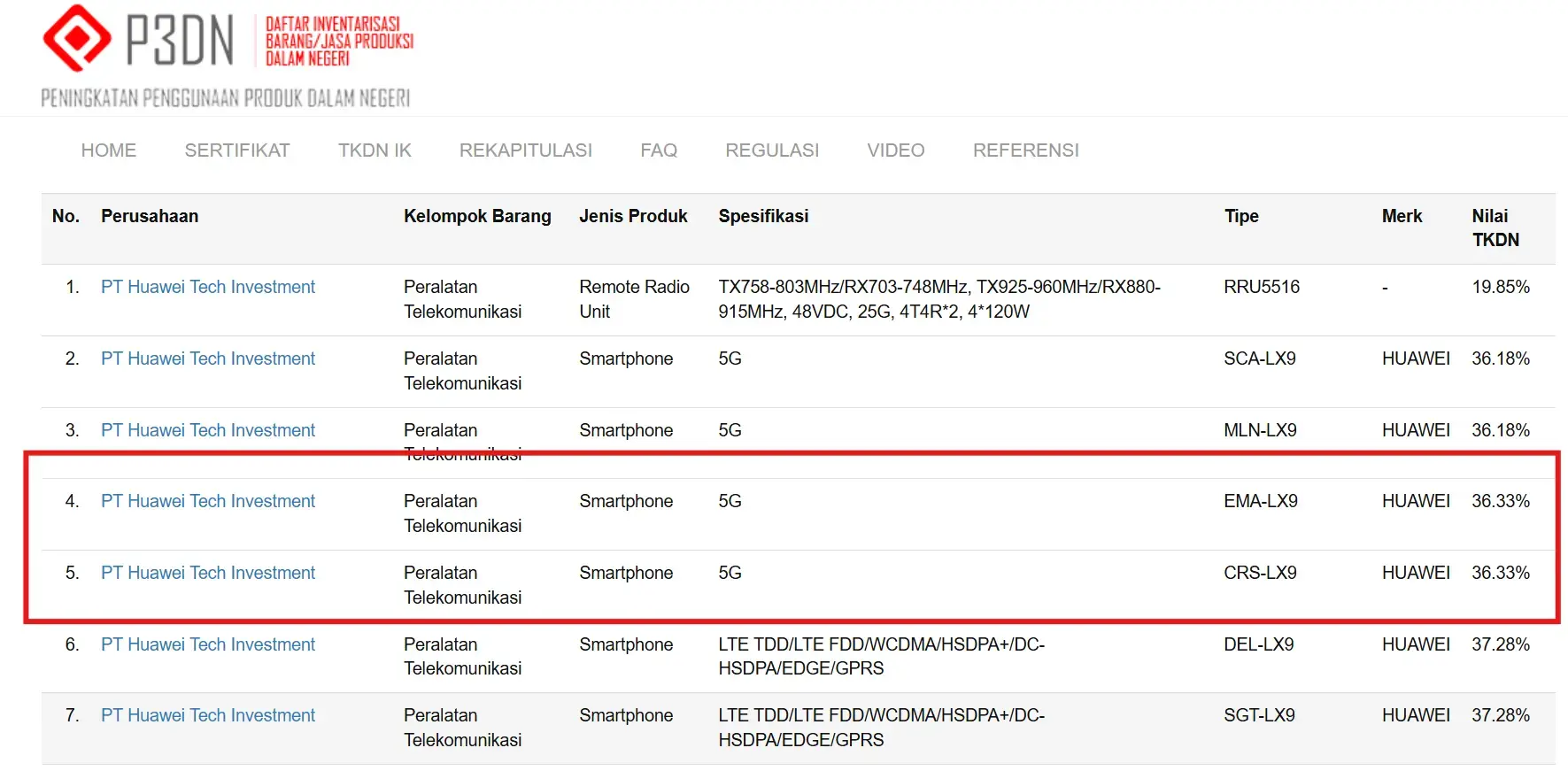Open PT Huawei Tech Investment link in row 2
Screen dimensions: 1568x771
click(208, 359)
